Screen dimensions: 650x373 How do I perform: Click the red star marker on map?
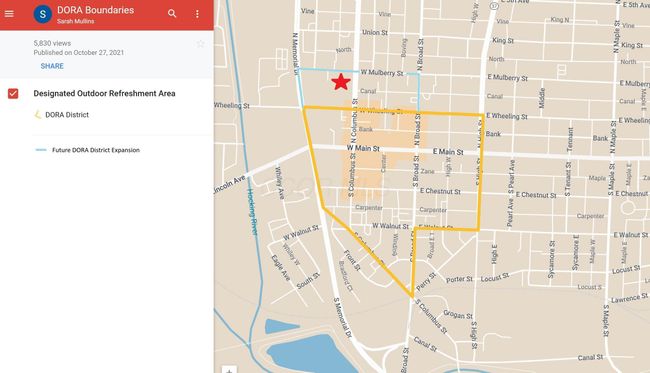[x=341, y=82]
